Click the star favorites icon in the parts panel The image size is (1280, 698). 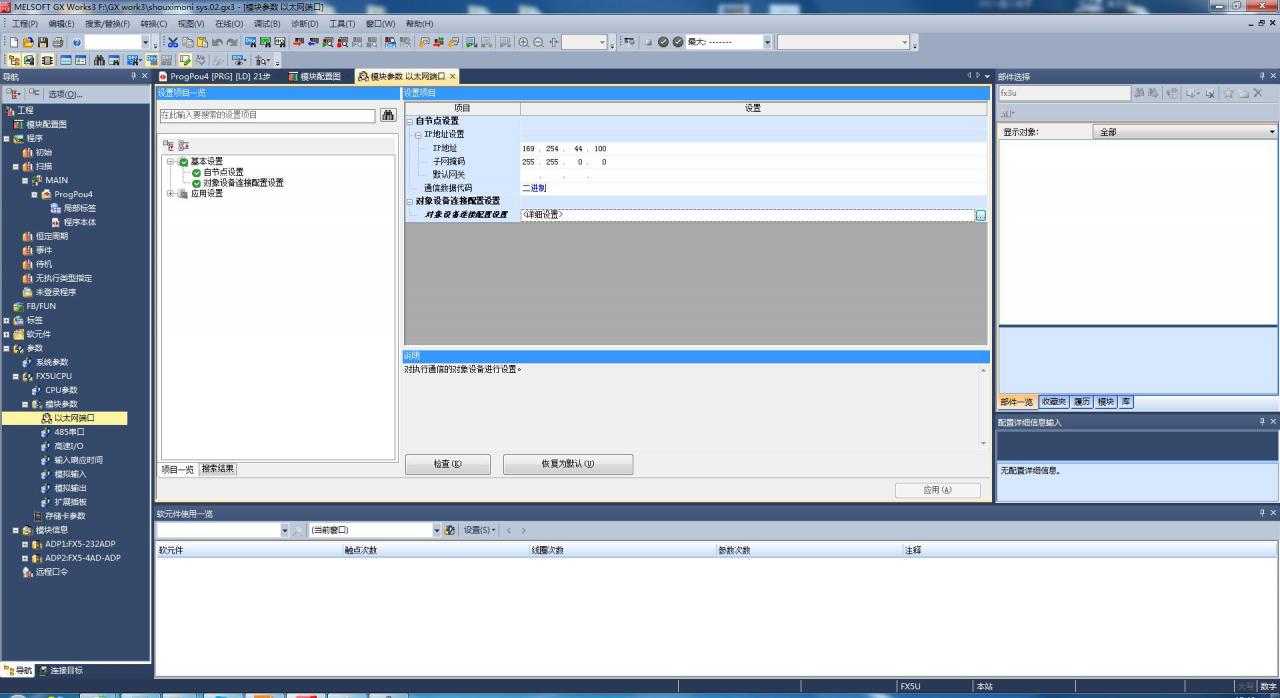coord(1228,93)
